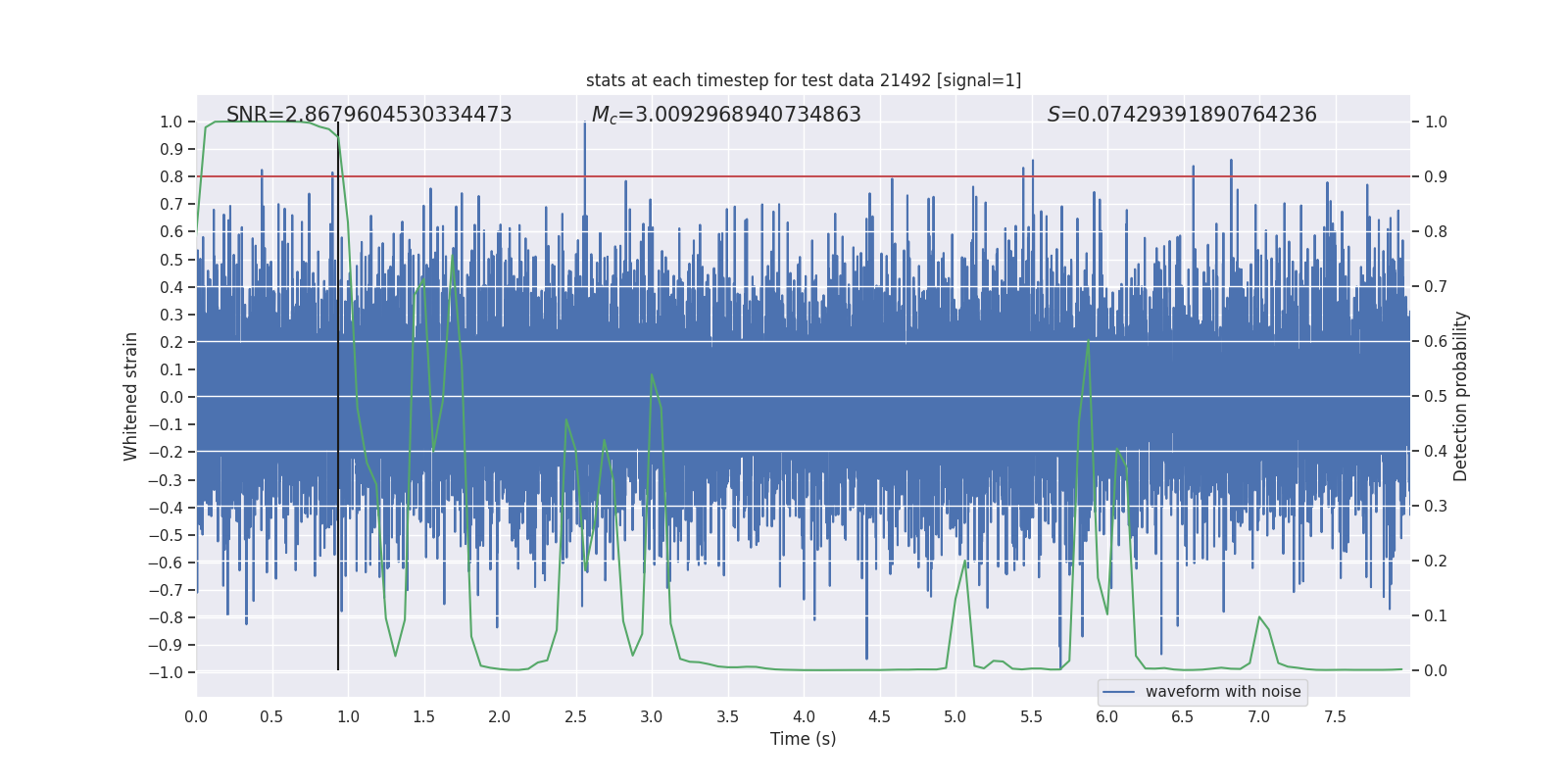This screenshot has width=1568, height=784.
Task: Click the 'waveform with noise' legend text
Action: pos(1223,692)
